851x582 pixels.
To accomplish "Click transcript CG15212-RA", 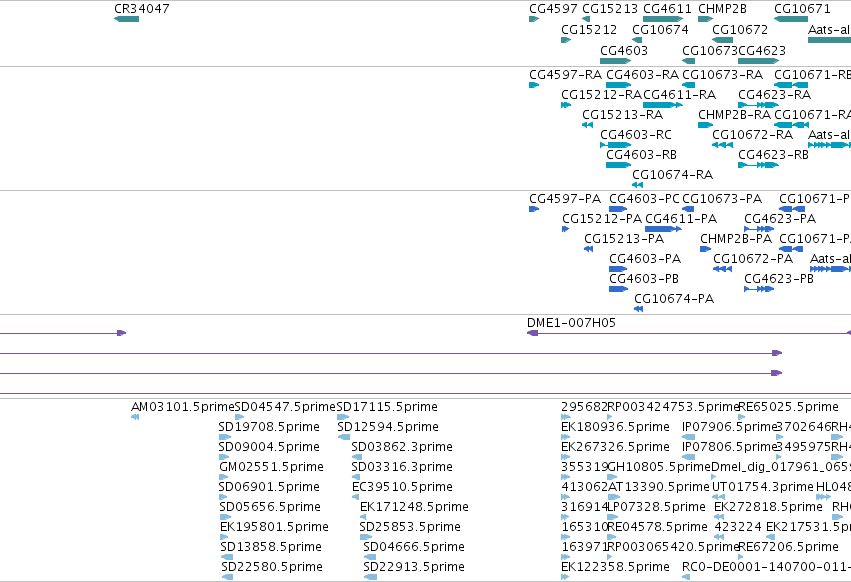I will (x=601, y=94).
